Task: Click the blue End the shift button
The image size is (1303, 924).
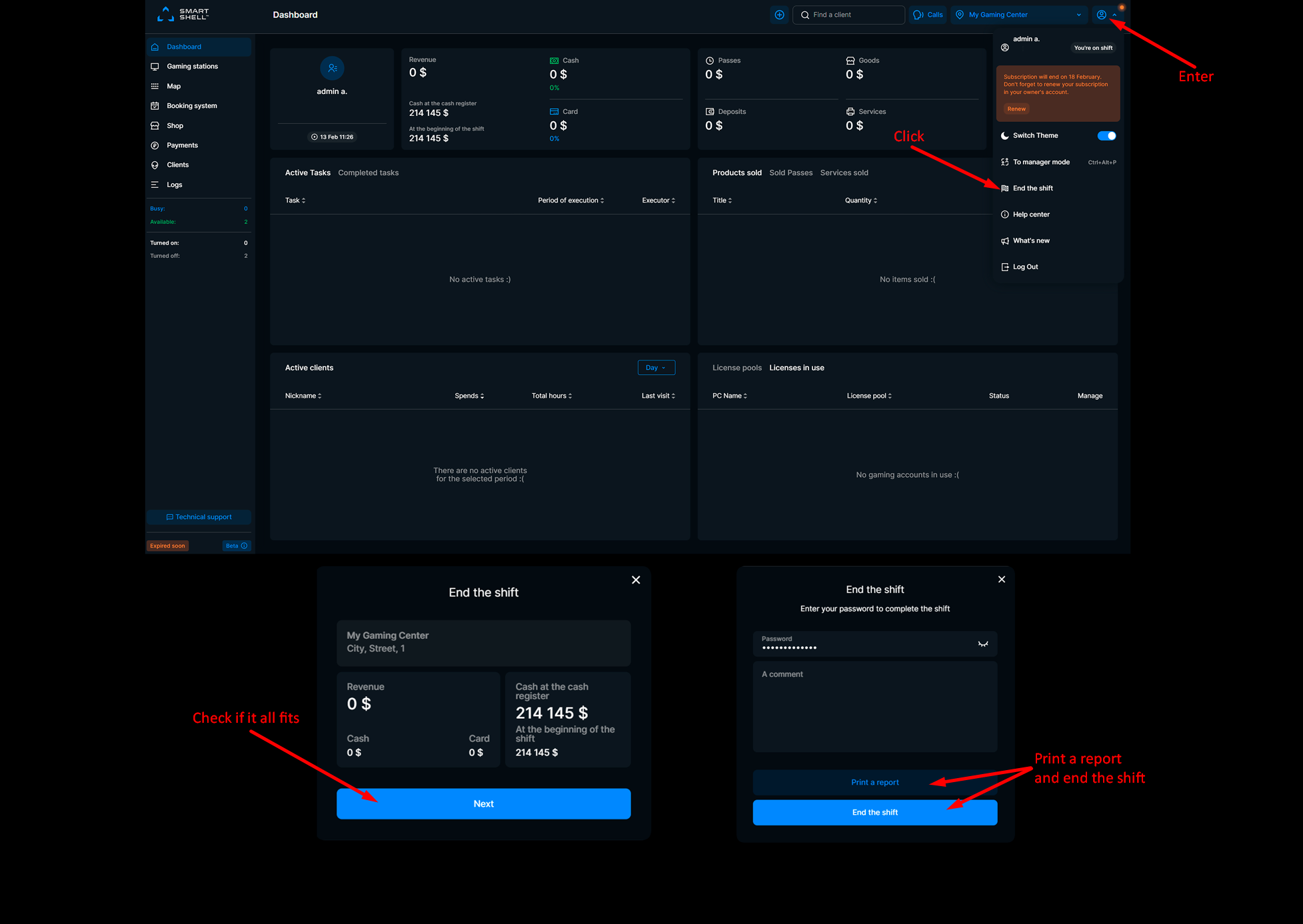Action: (875, 813)
